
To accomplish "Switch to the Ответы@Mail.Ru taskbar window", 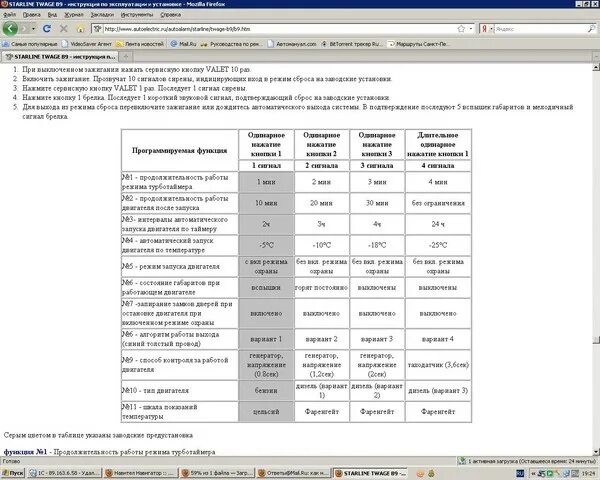I will click(293, 473).
